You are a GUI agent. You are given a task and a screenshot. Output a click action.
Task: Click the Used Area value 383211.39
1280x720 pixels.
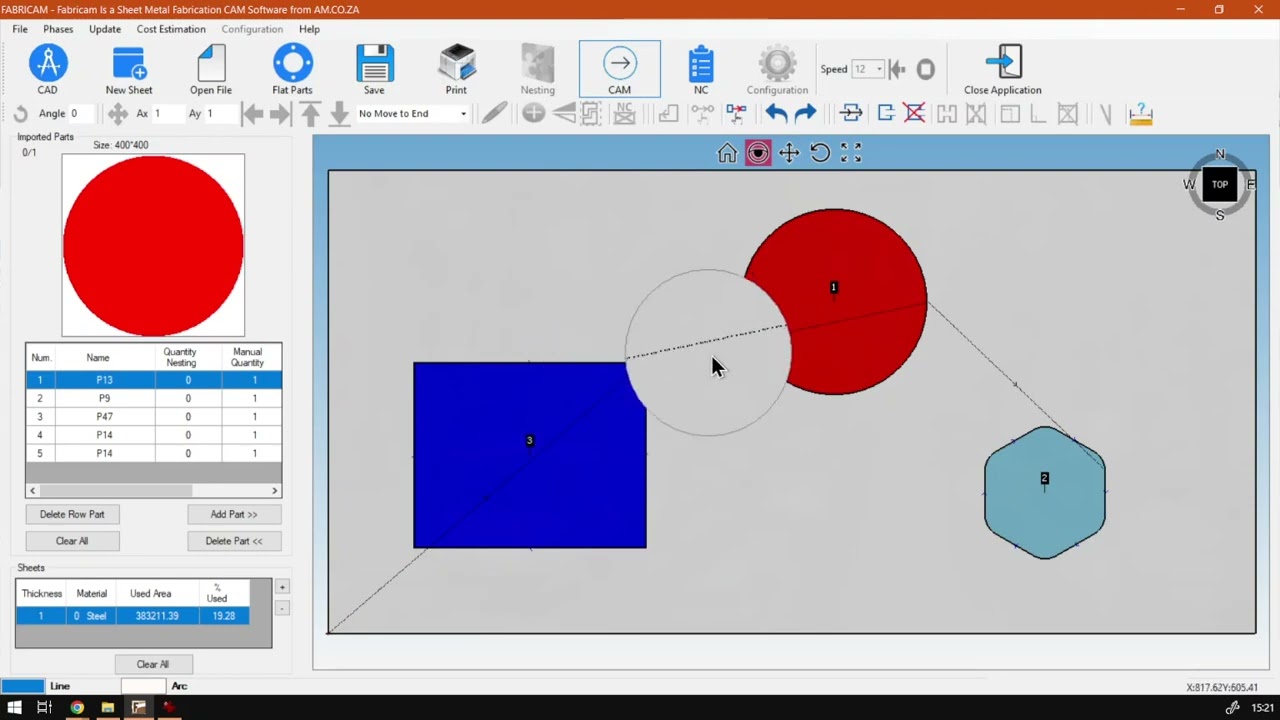pyautogui.click(x=157, y=616)
